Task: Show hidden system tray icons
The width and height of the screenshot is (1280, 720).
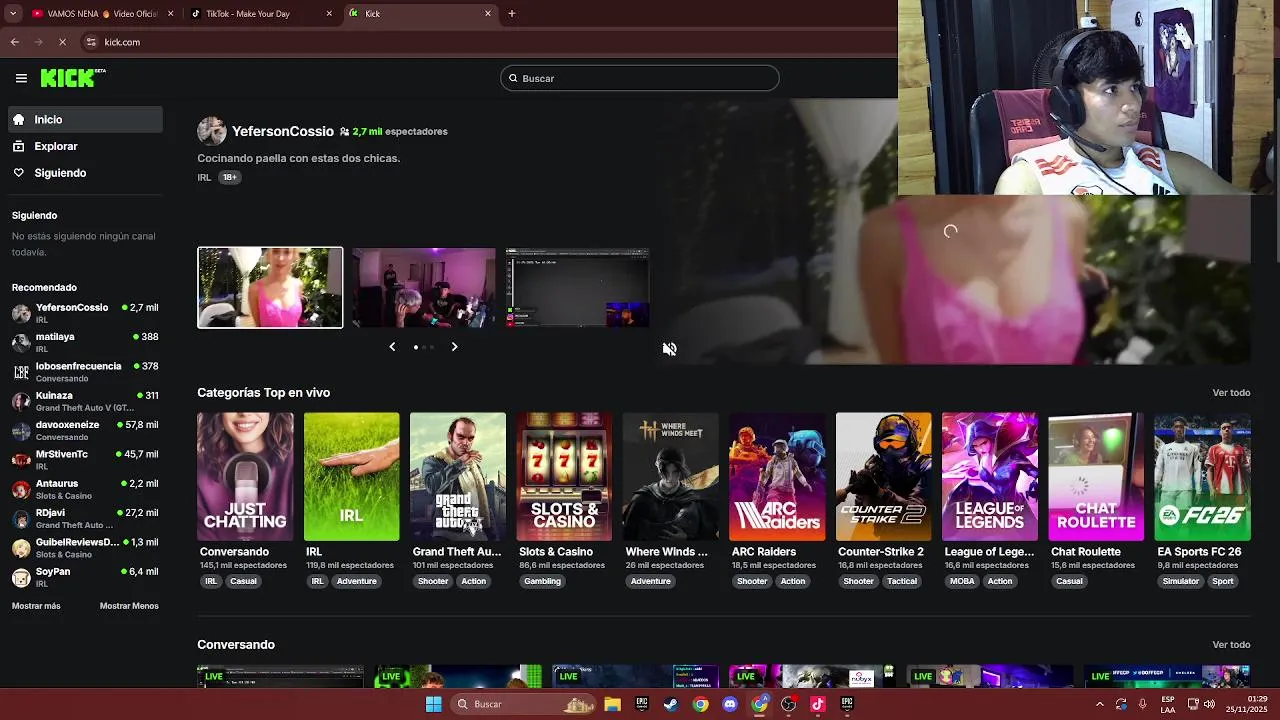Action: click(1099, 704)
